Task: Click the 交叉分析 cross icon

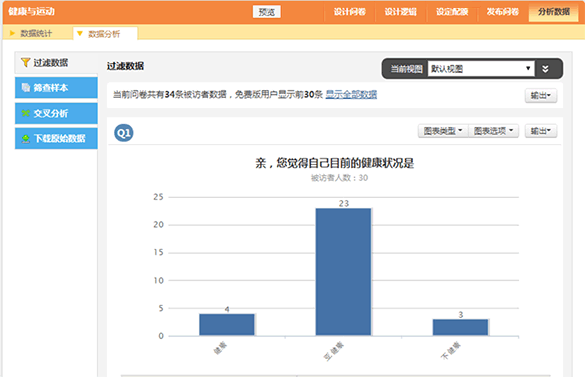Action: [x=25, y=113]
